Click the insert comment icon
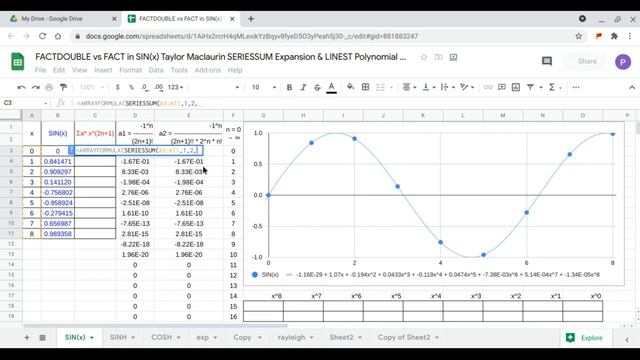This screenshot has width=640, height=360. pos(502,87)
